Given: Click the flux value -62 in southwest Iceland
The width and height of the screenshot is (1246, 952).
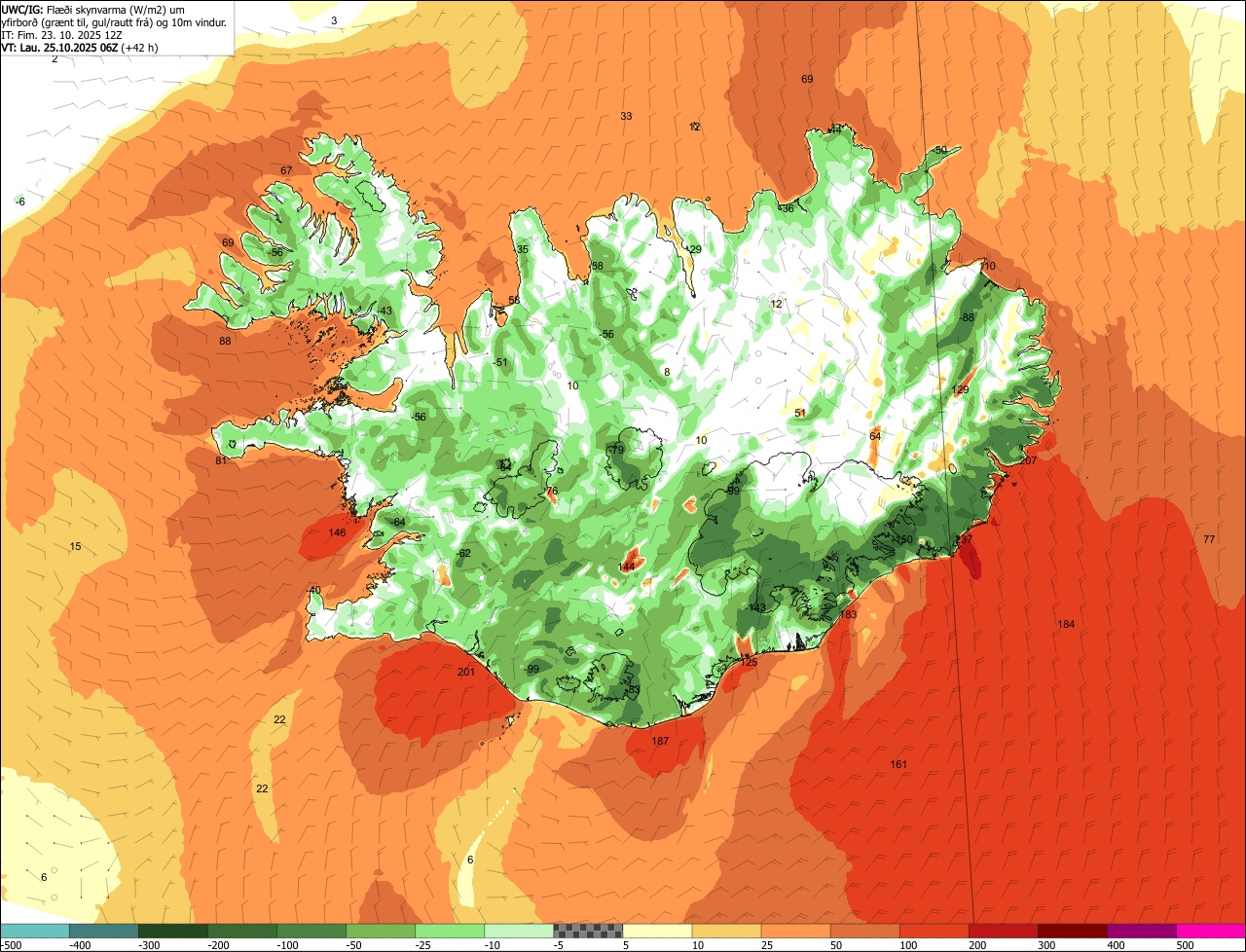Looking at the screenshot, I should [463, 553].
